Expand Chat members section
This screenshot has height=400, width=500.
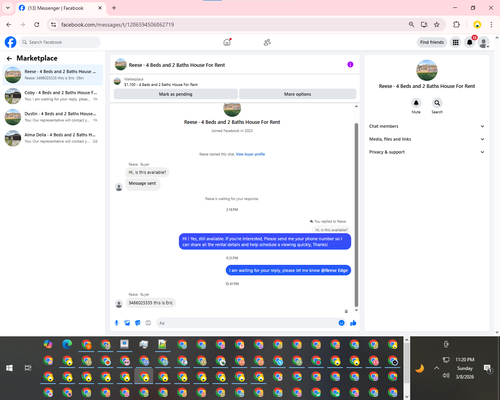point(427,126)
